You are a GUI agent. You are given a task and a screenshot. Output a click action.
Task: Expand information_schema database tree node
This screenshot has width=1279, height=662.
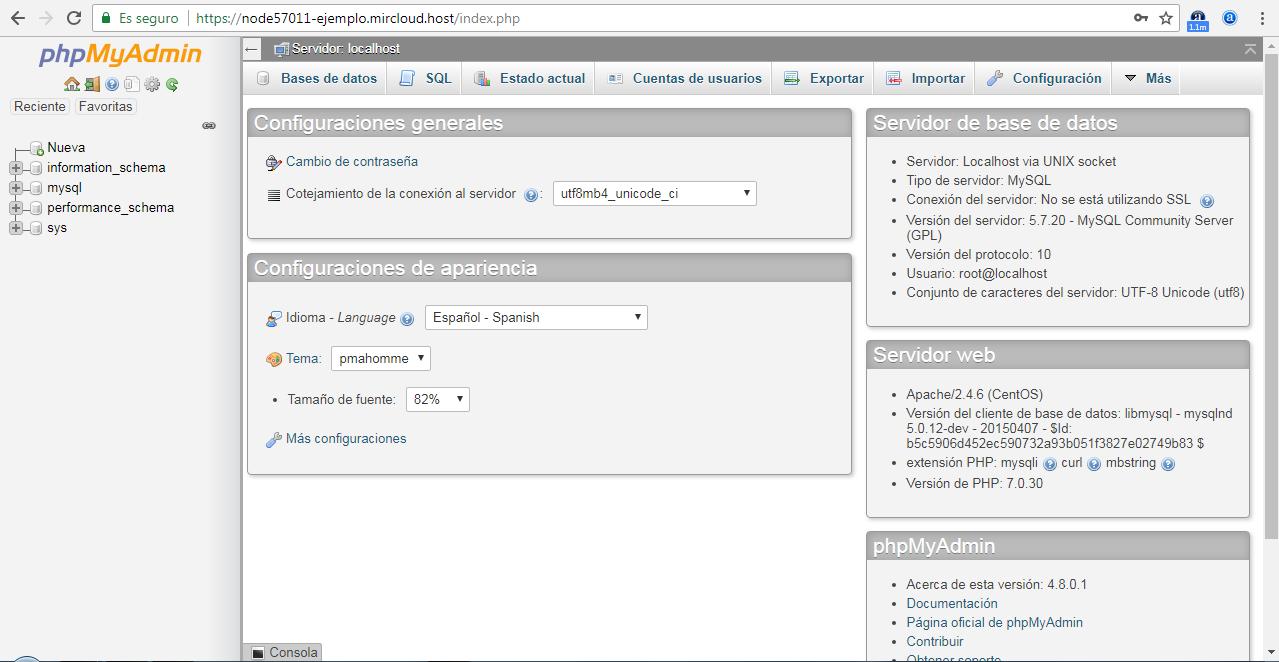click(15, 168)
